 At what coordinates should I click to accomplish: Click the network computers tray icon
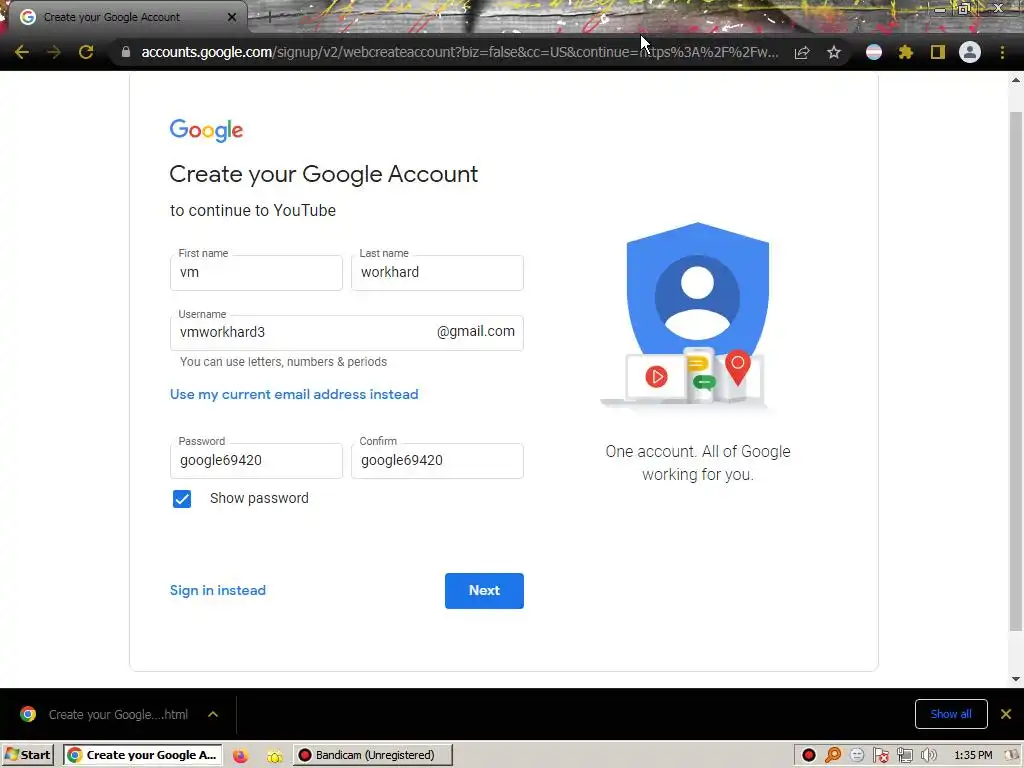904,756
